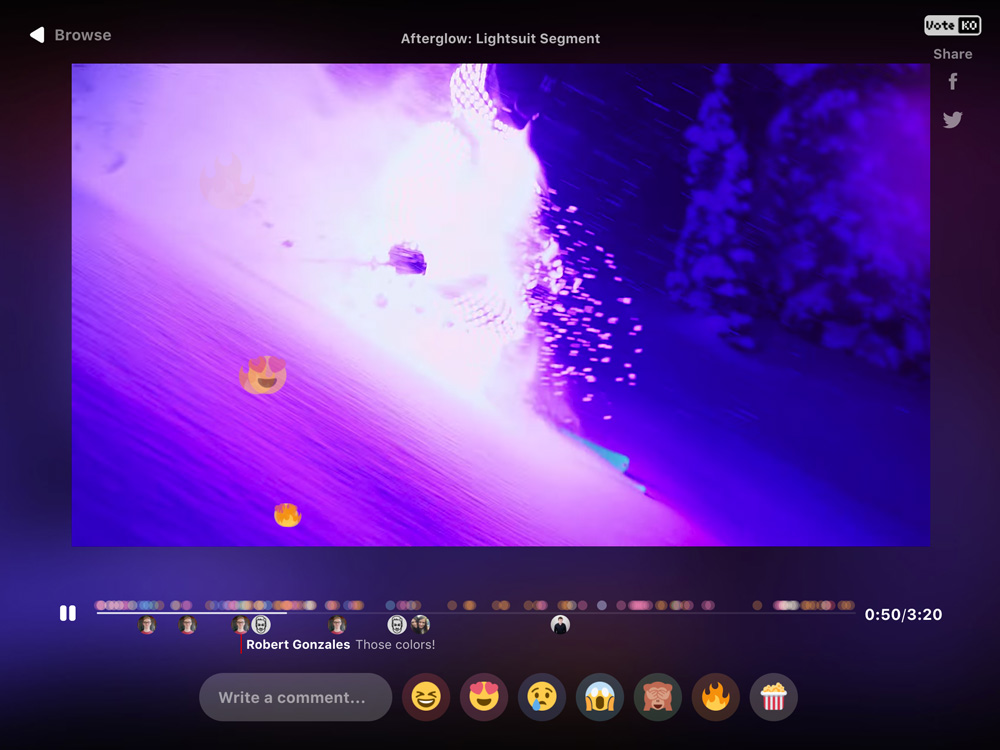Click the small floating fire reaction on the video
Viewport: 1000px width, 750px height.
coord(288,515)
